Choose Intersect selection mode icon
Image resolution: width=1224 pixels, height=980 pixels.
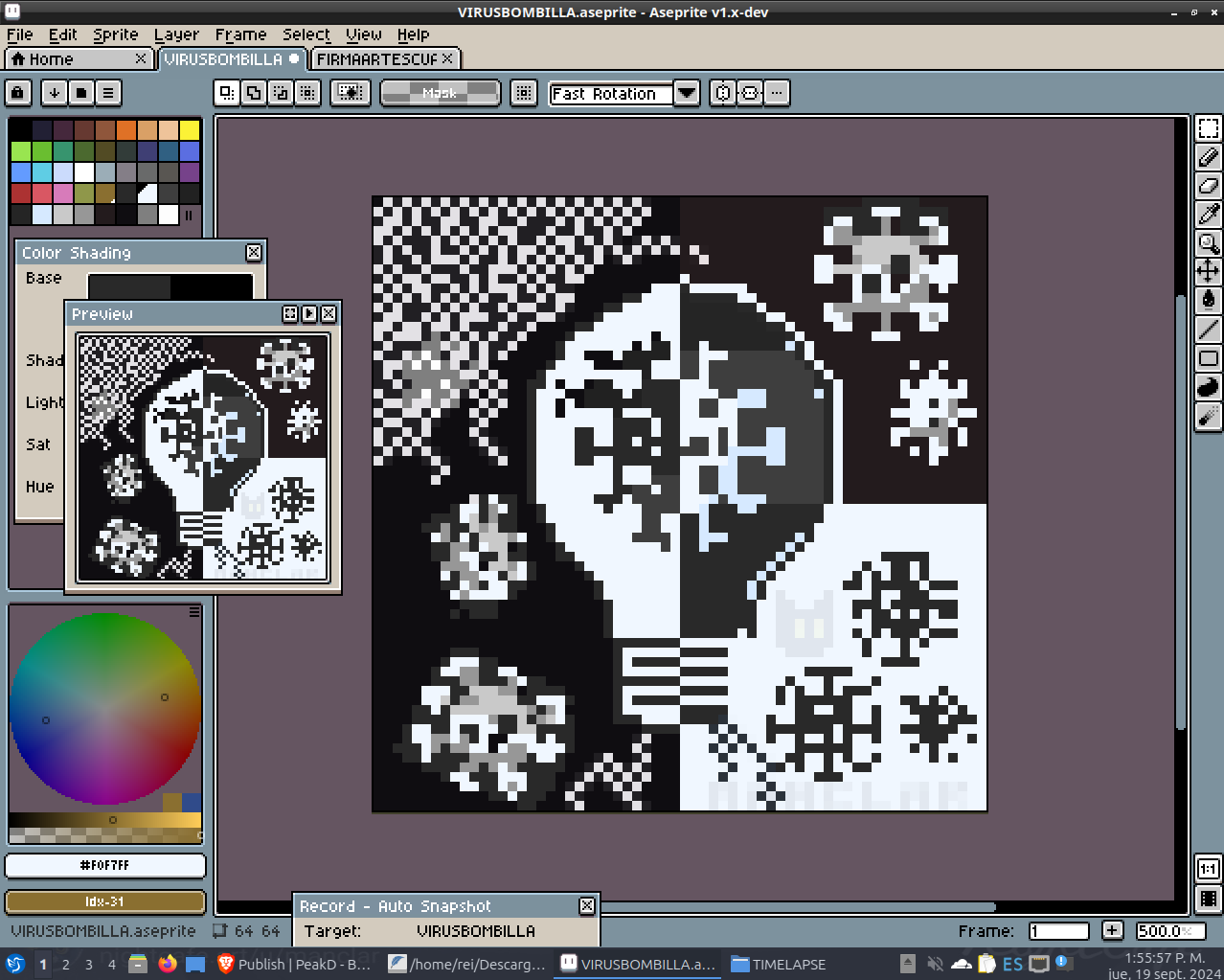(x=306, y=93)
